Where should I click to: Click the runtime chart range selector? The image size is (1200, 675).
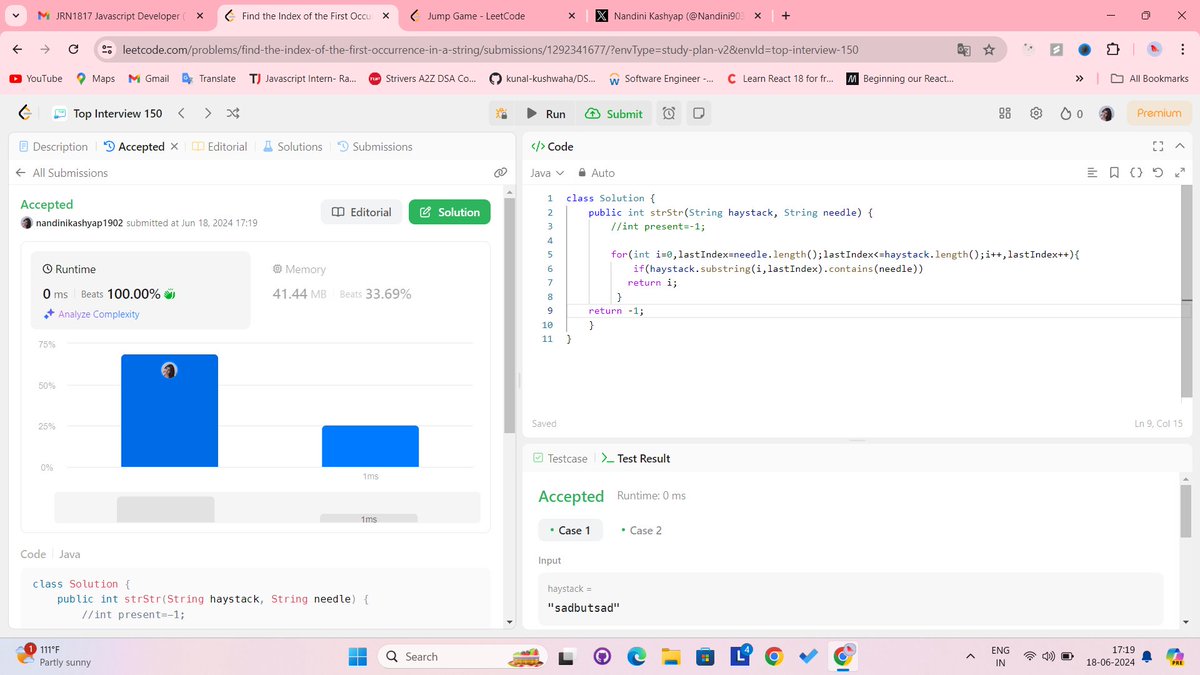[266, 508]
